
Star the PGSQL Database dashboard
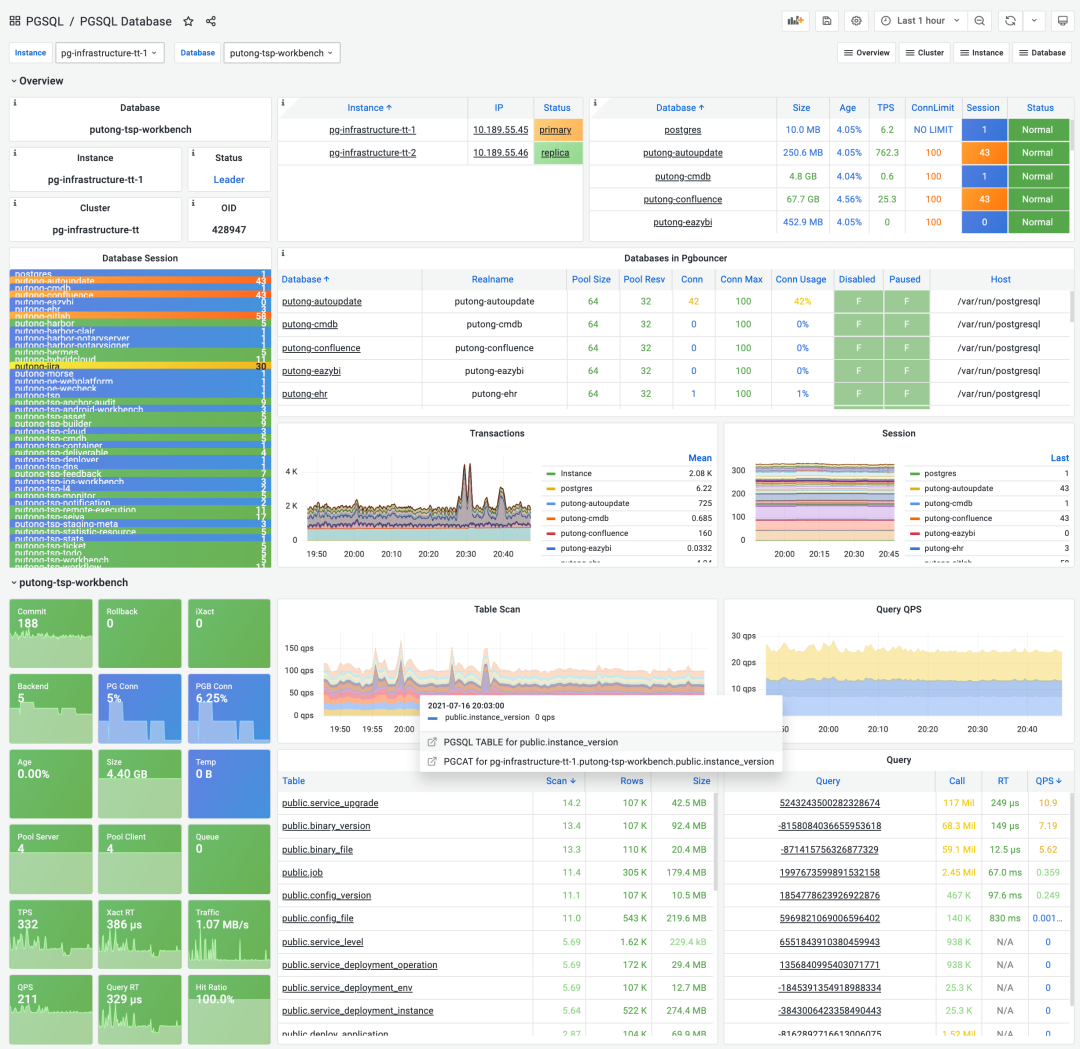tap(188, 21)
